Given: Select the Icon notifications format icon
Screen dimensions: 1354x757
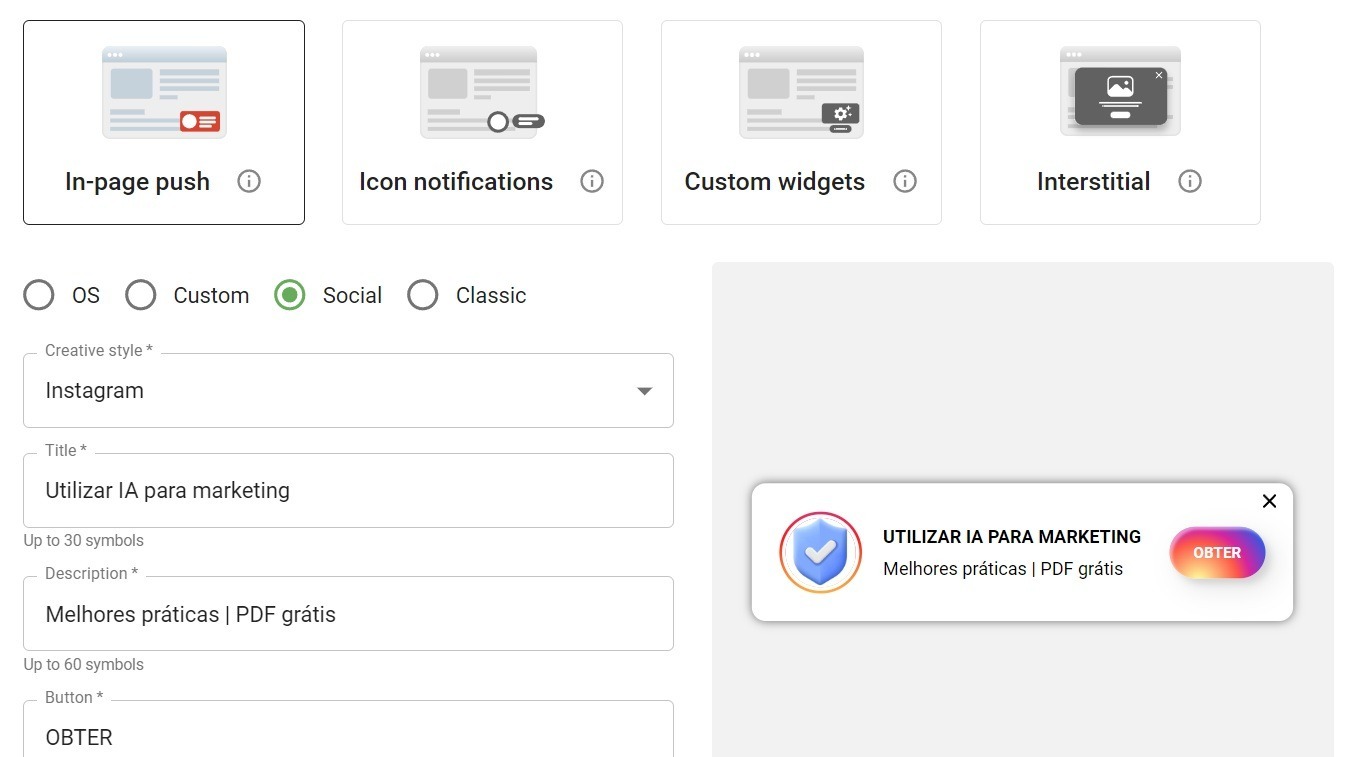Looking at the screenshot, I should (x=482, y=91).
